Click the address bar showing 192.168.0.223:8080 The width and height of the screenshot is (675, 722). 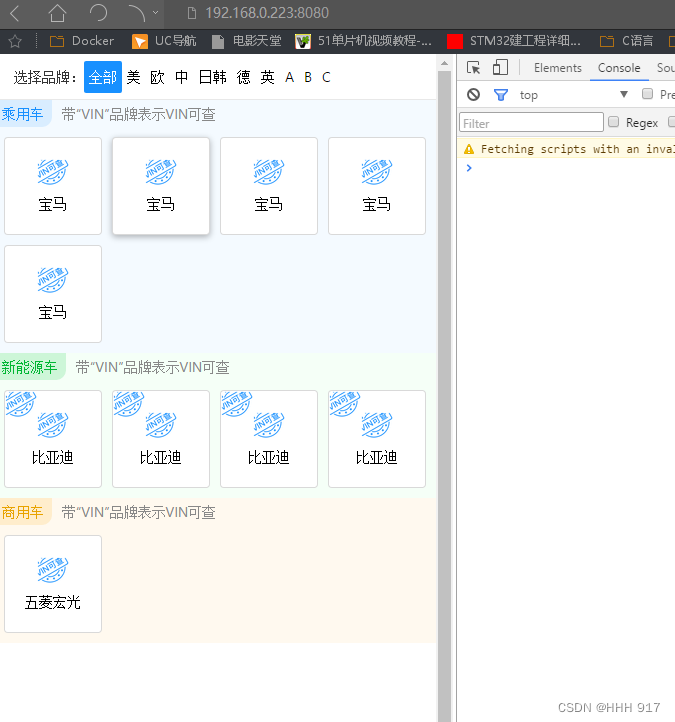coord(267,13)
